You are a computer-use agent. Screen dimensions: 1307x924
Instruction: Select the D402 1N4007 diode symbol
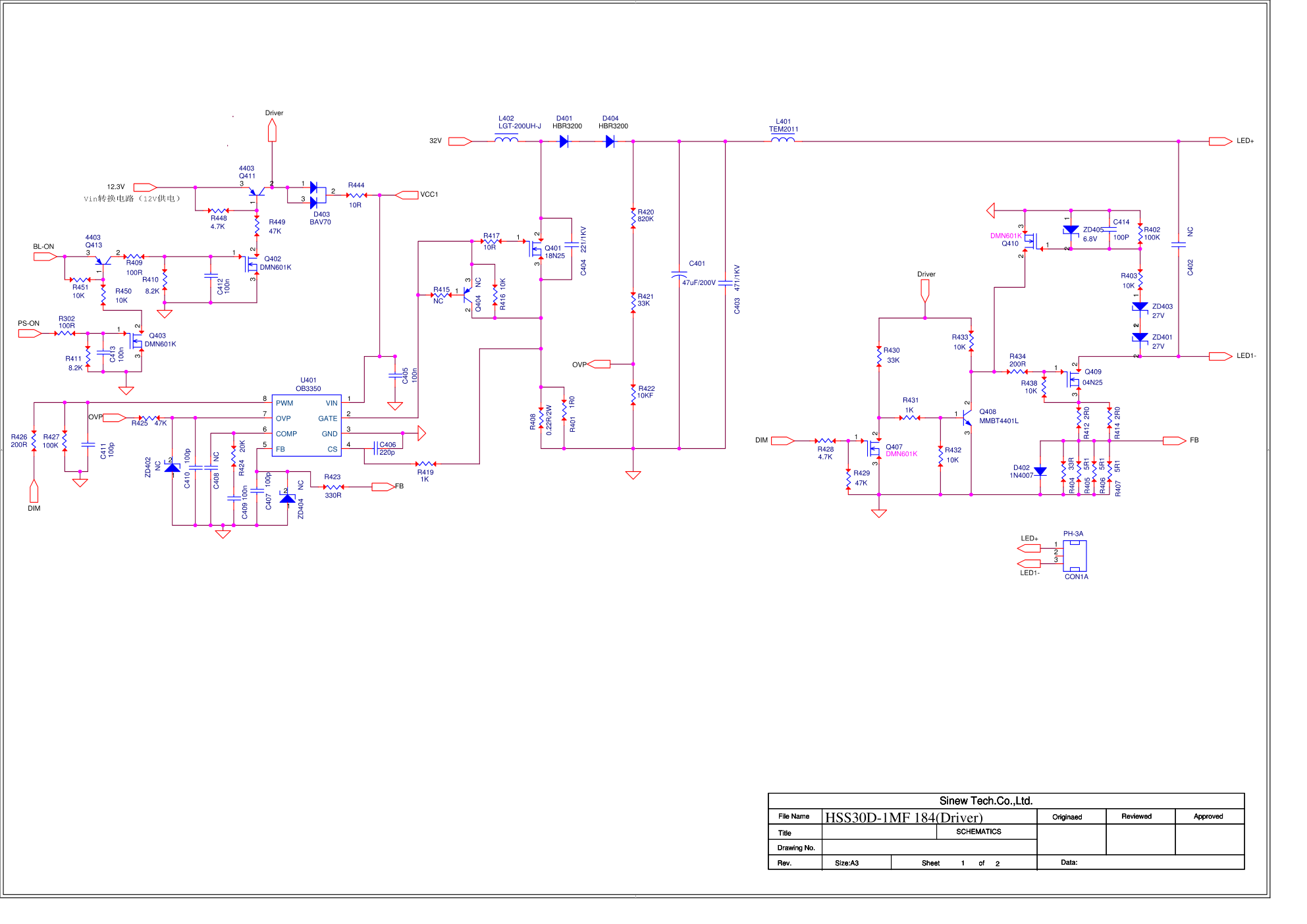point(1040,471)
